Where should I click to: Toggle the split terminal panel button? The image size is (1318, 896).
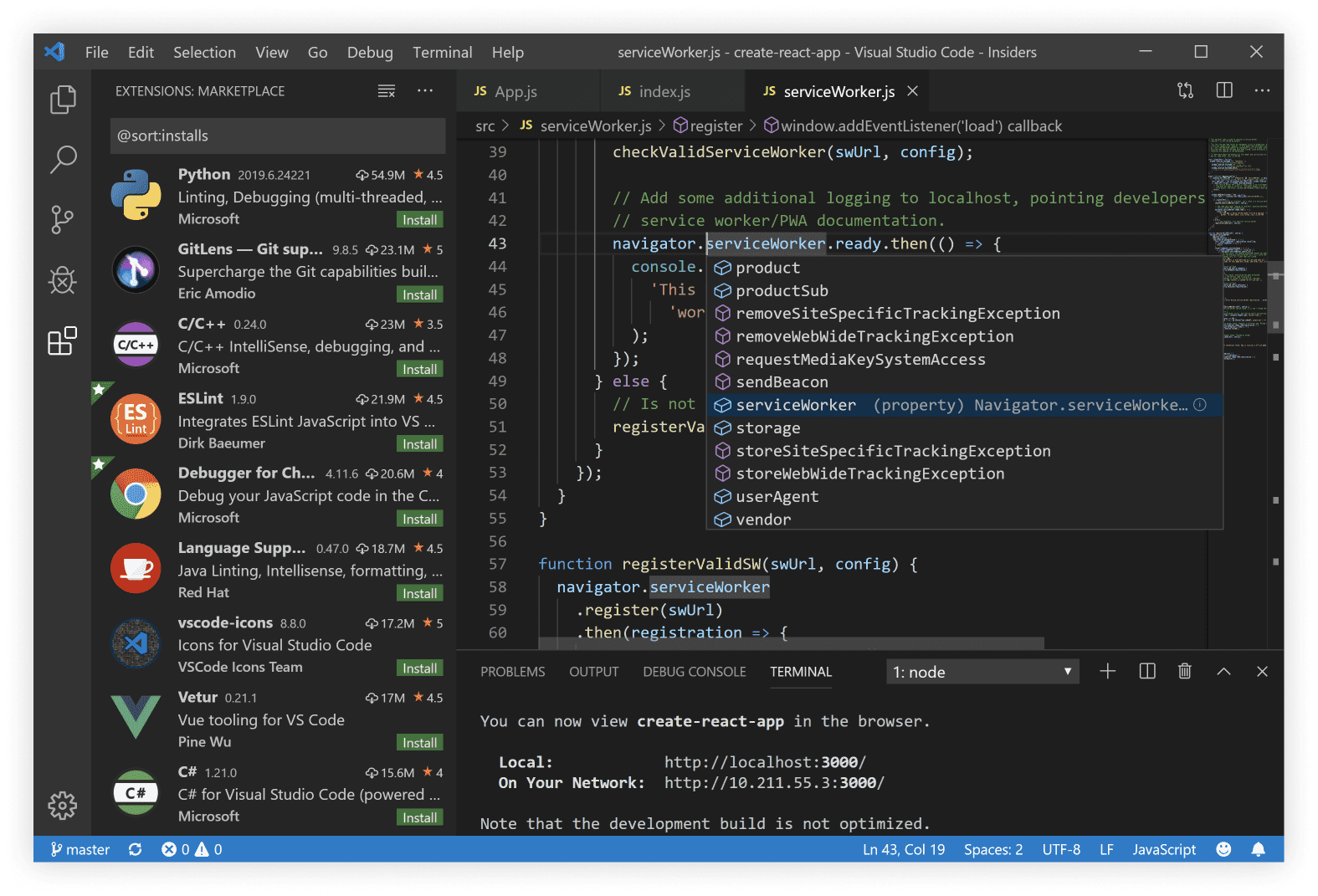click(1146, 672)
